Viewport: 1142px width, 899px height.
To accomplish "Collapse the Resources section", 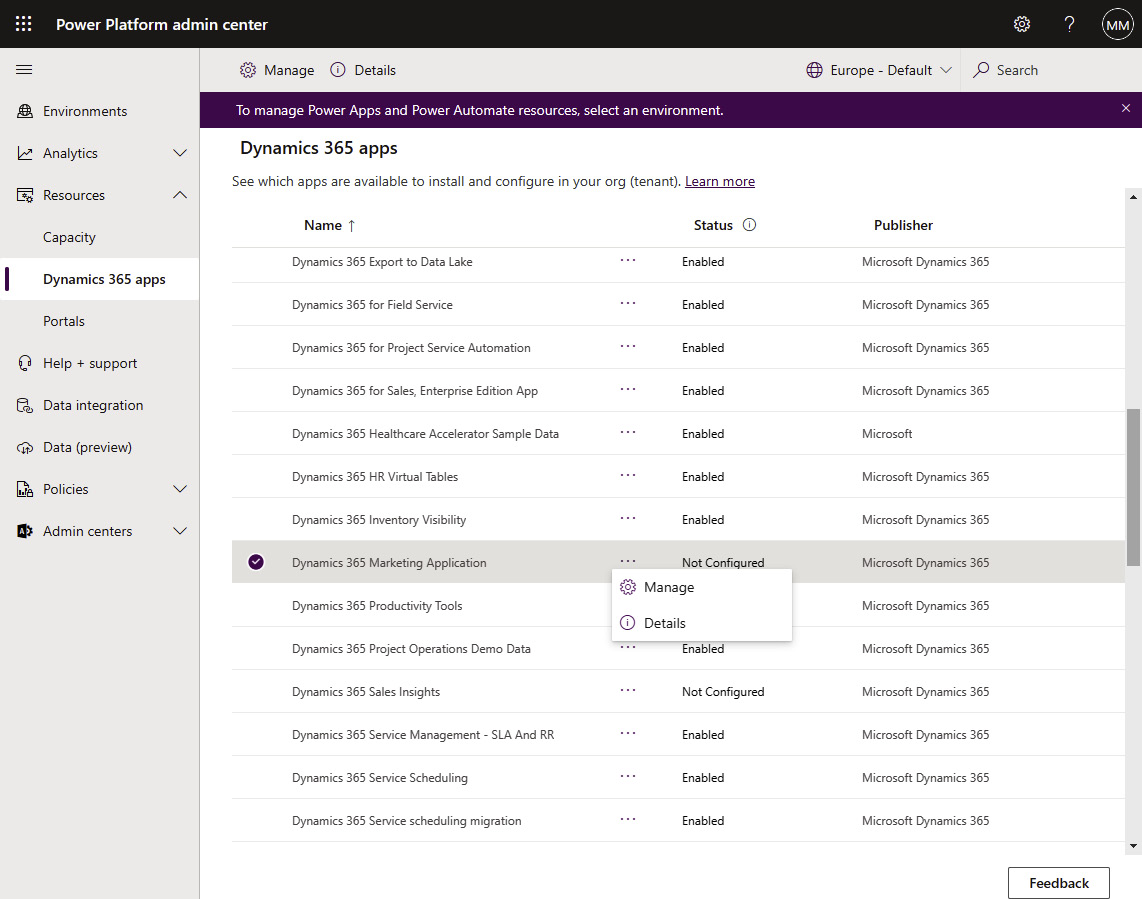I will (x=180, y=195).
